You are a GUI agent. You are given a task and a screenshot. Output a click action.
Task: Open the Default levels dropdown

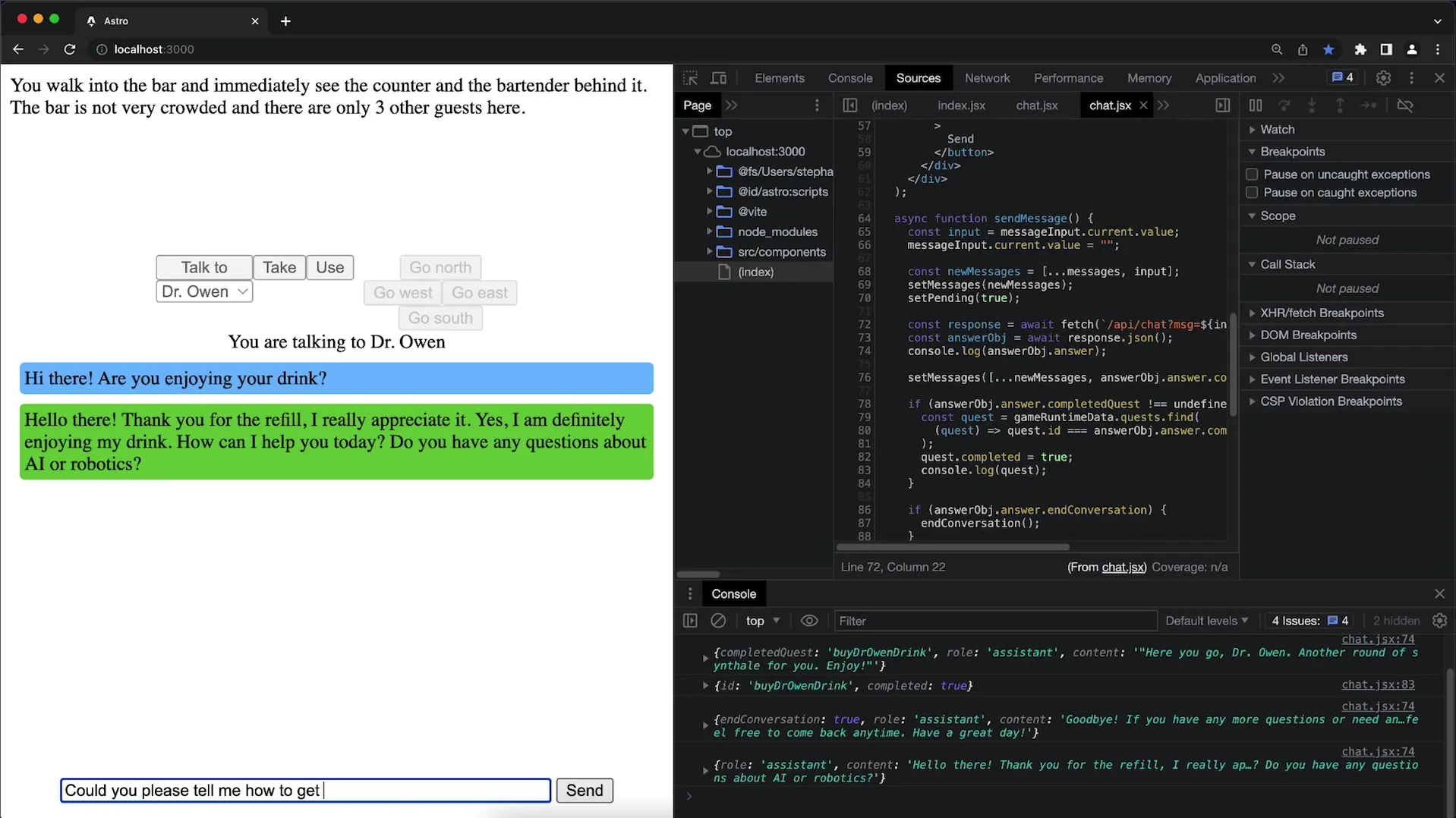(x=1206, y=621)
